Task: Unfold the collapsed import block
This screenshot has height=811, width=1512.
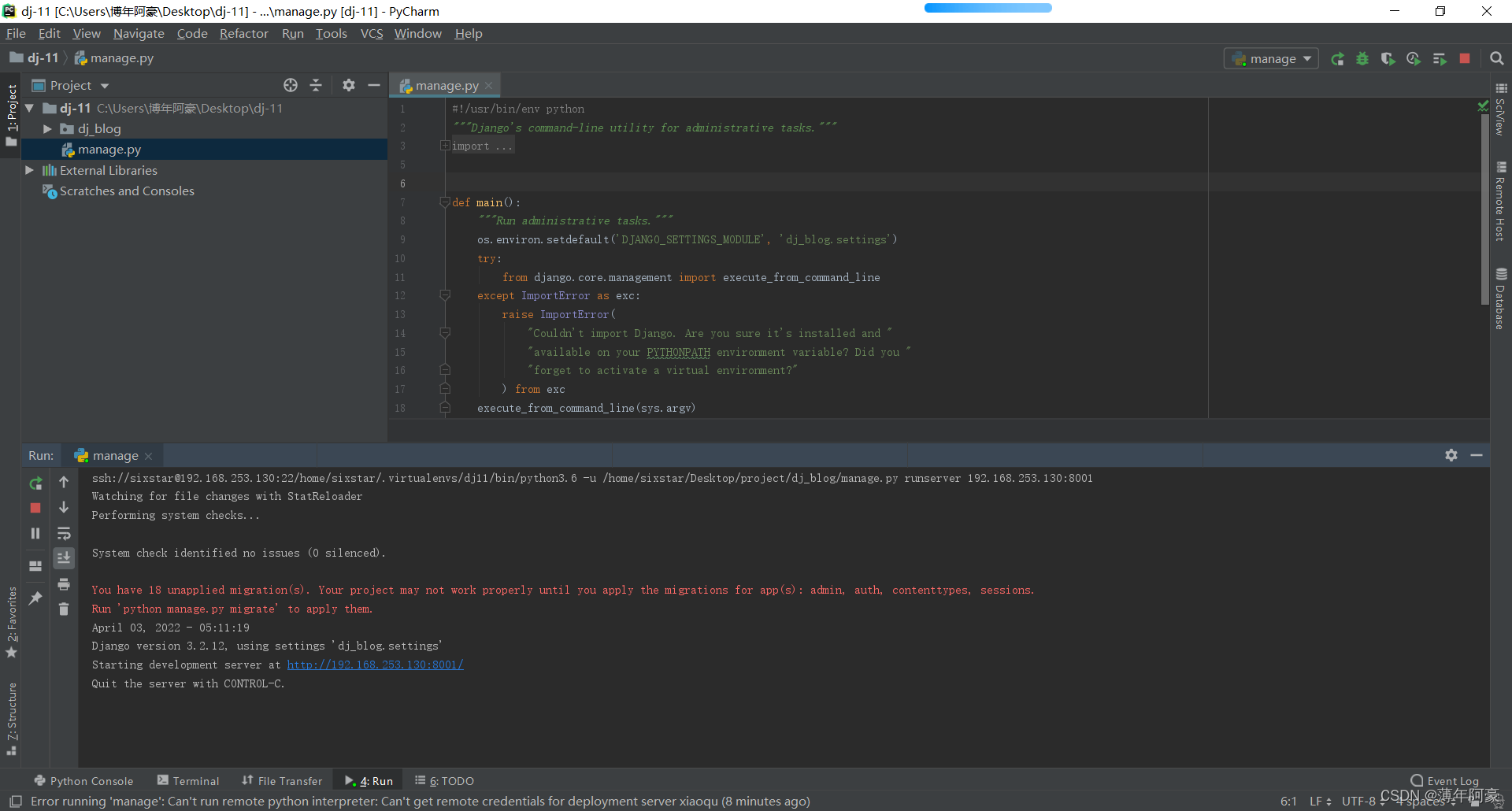Action: click(x=445, y=146)
